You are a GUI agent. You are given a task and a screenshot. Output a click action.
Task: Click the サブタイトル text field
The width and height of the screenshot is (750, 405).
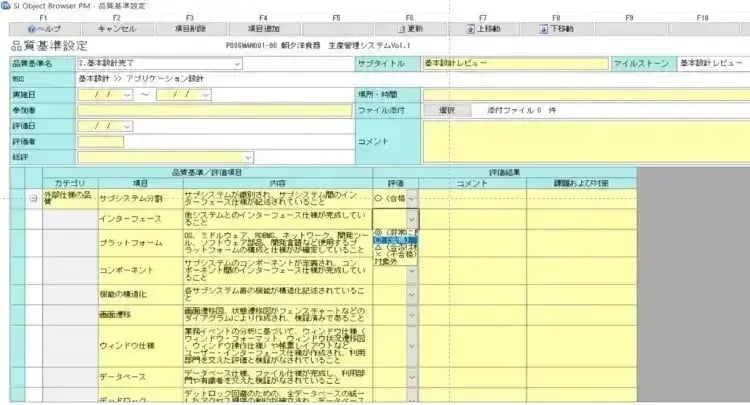click(x=514, y=64)
